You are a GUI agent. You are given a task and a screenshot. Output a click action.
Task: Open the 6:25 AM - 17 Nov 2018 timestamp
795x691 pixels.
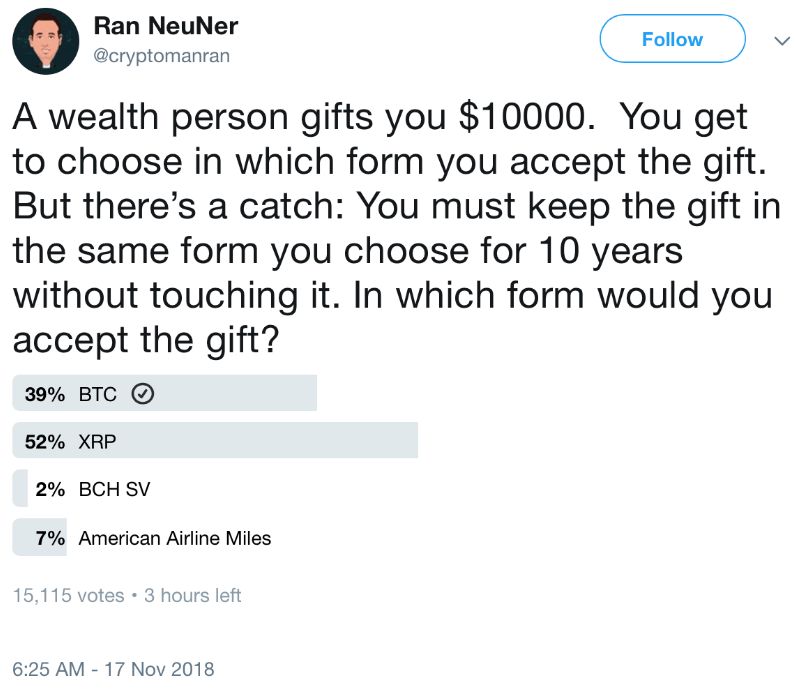[113, 668]
